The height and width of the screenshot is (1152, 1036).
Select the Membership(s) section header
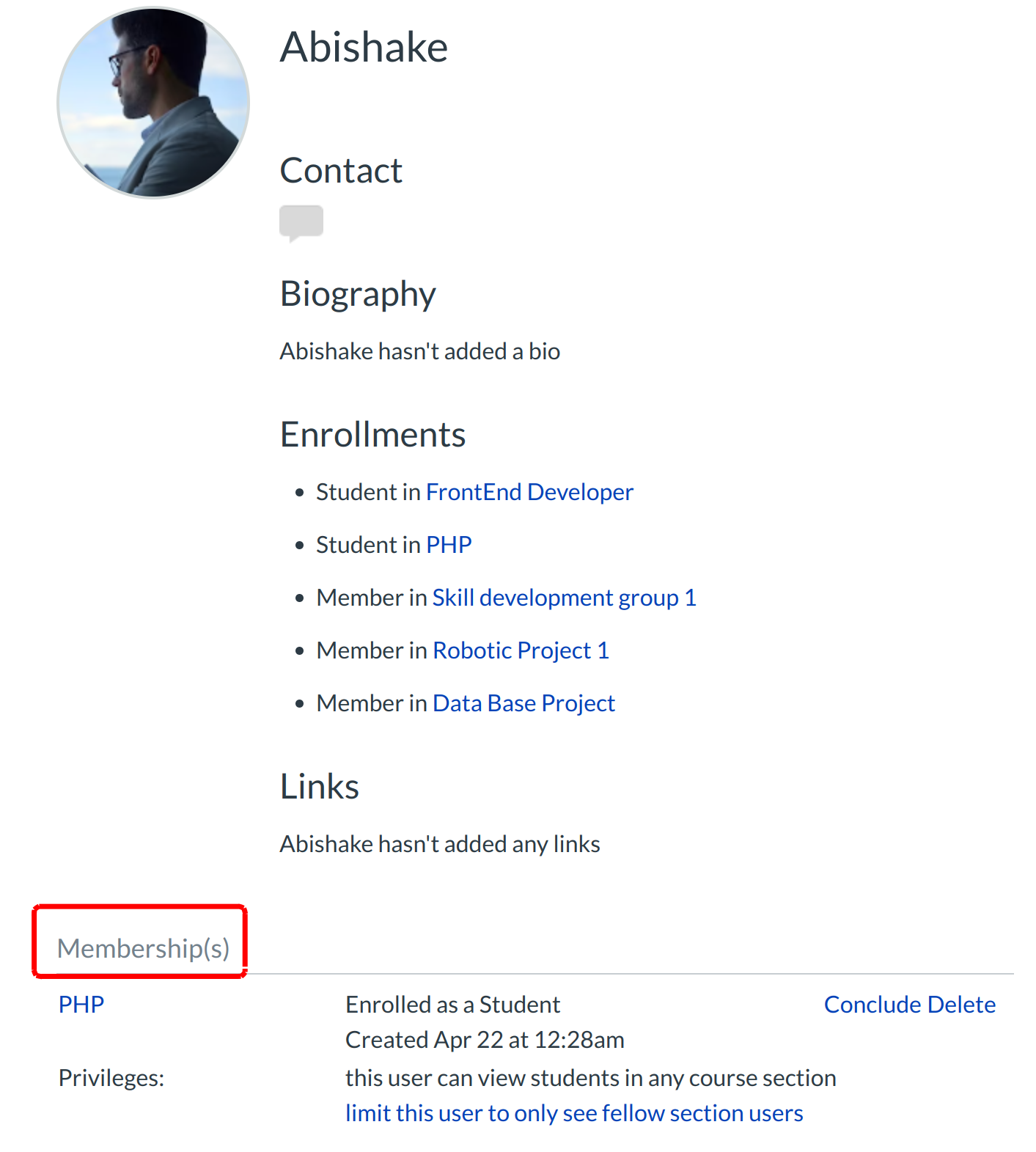[x=144, y=948]
